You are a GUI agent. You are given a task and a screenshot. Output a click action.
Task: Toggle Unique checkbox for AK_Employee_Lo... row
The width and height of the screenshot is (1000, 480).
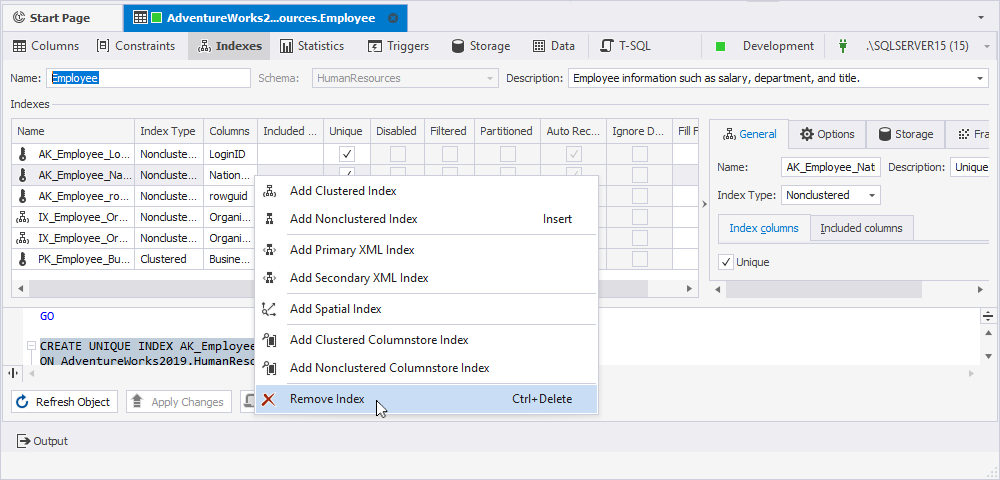pyautogui.click(x=347, y=154)
